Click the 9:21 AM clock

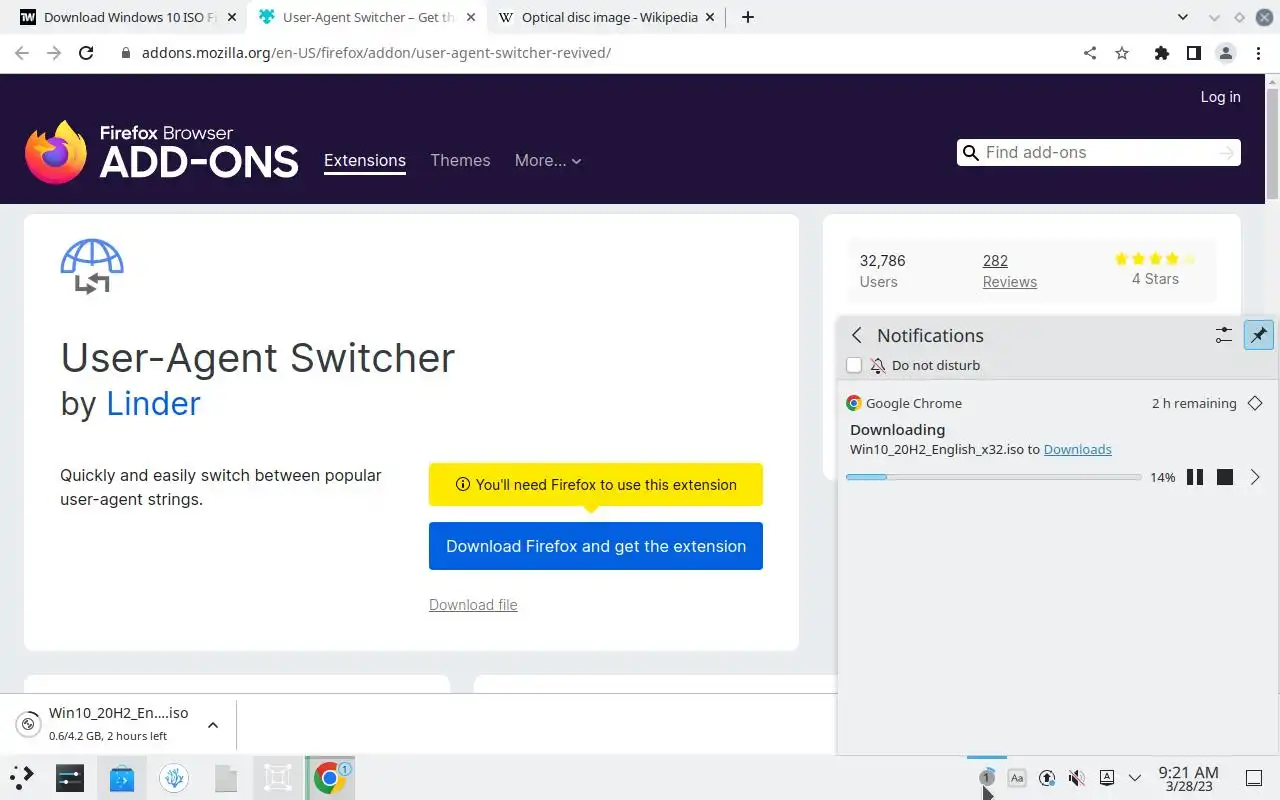1188,778
